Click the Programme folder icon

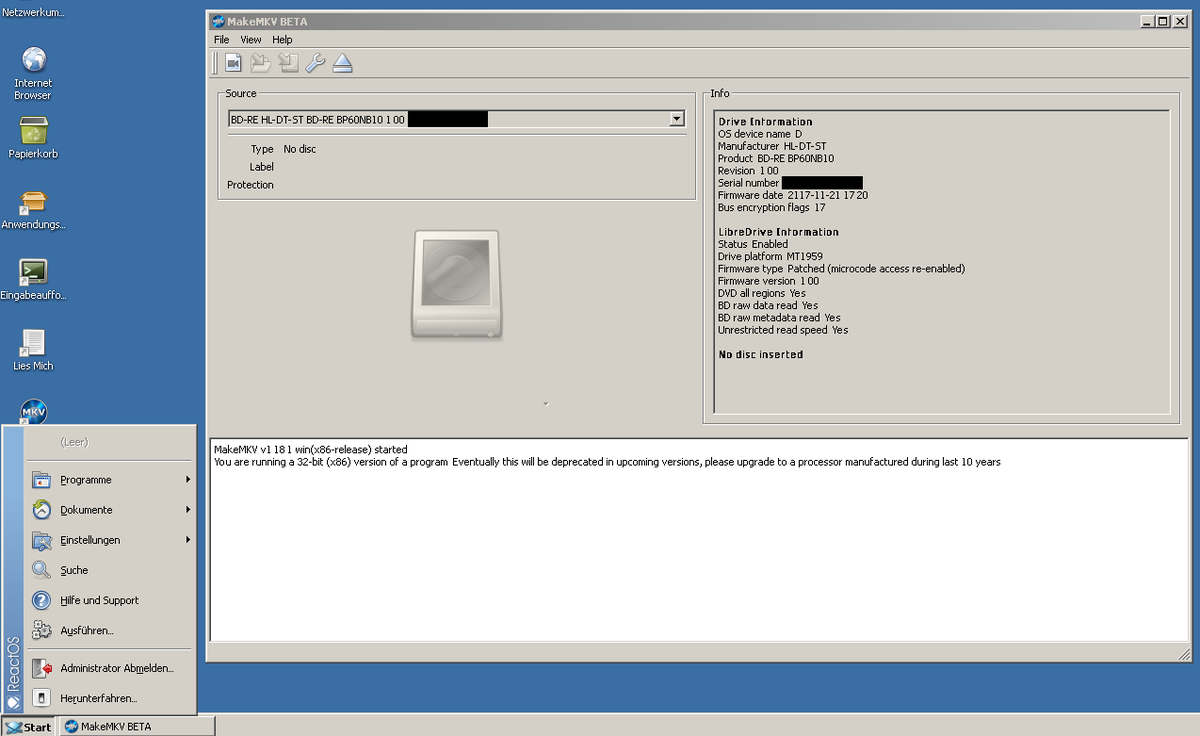coord(41,480)
